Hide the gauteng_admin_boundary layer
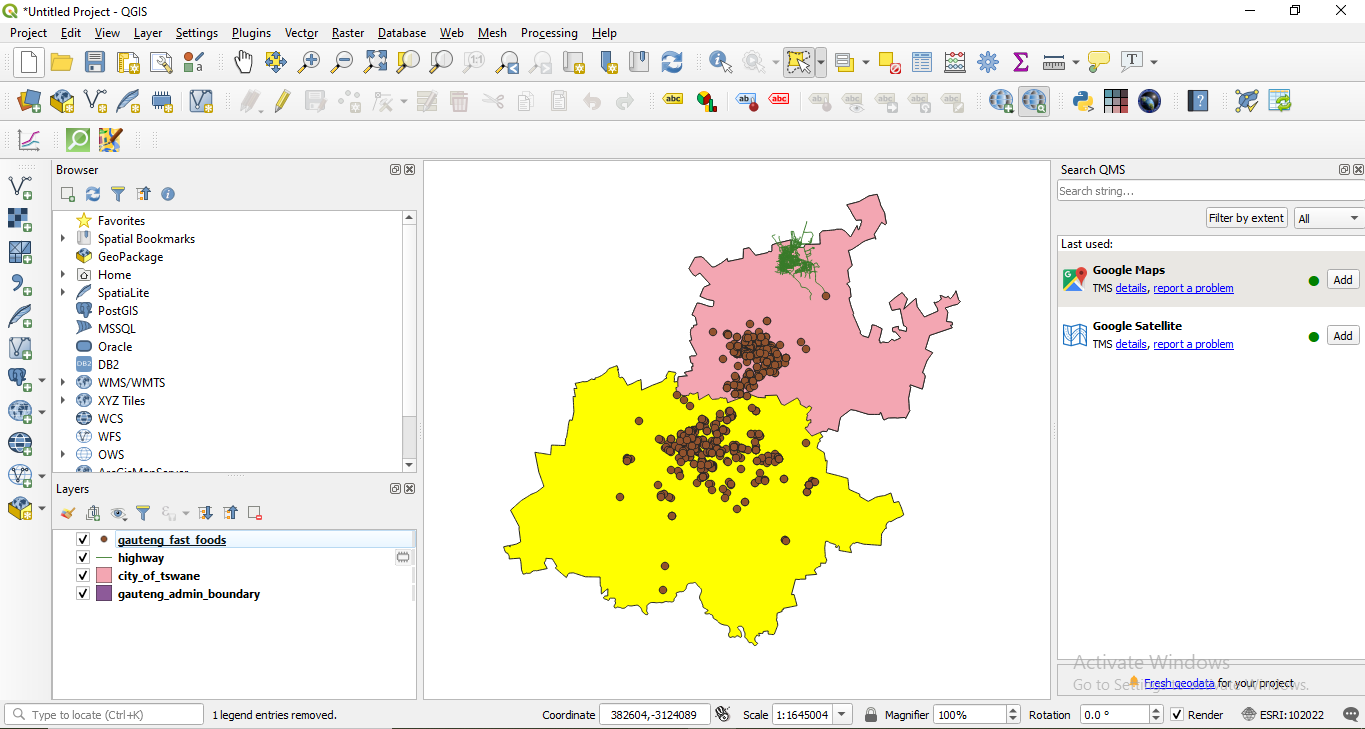 coord(84,594)
